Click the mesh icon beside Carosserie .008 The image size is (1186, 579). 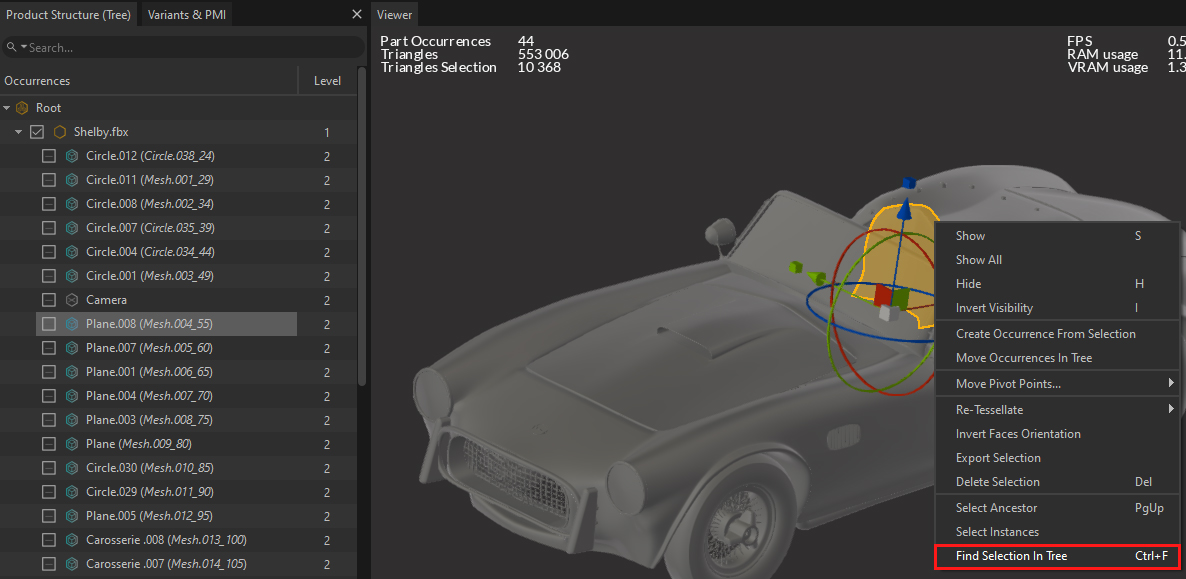(x=71, y=540)
